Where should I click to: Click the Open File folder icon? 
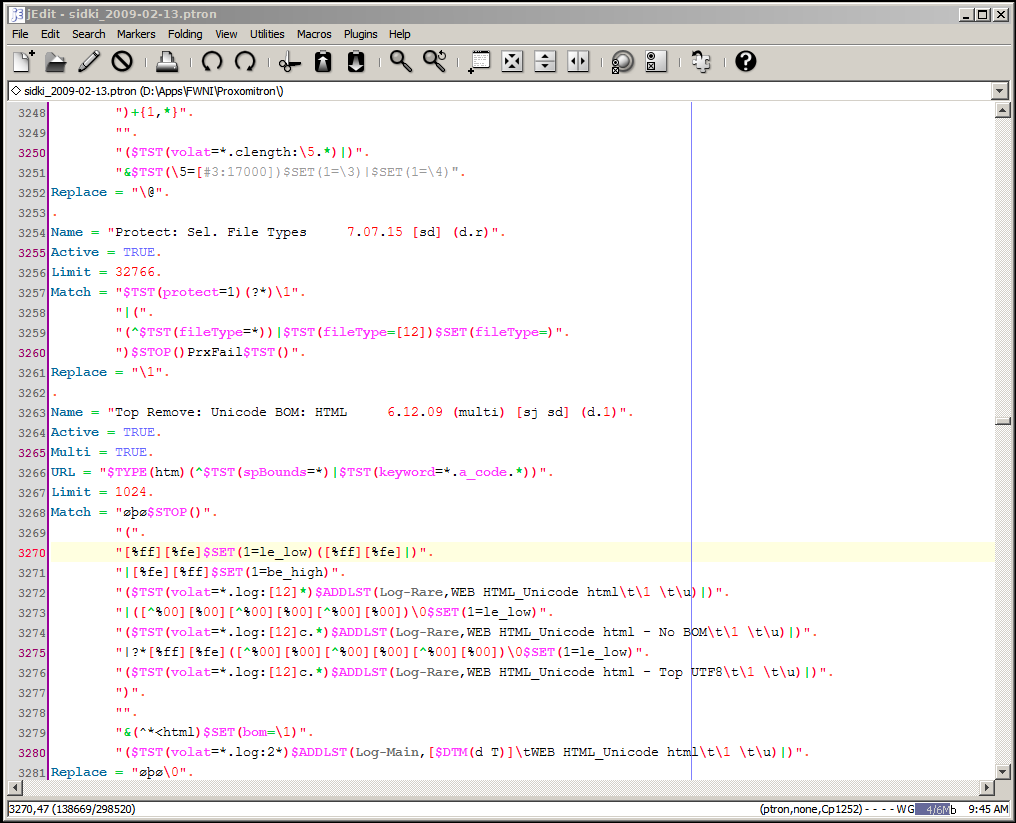coord(56,62)
